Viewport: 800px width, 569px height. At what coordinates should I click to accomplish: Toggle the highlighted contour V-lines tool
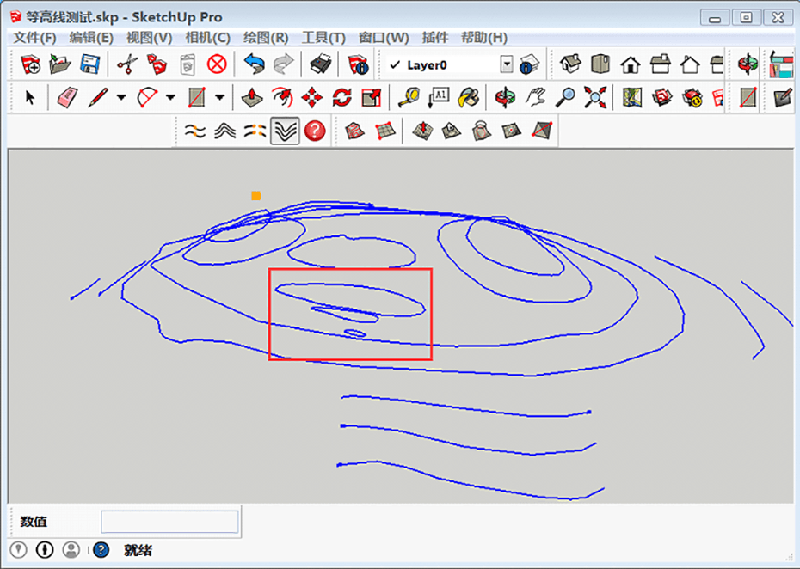point(285,131)
